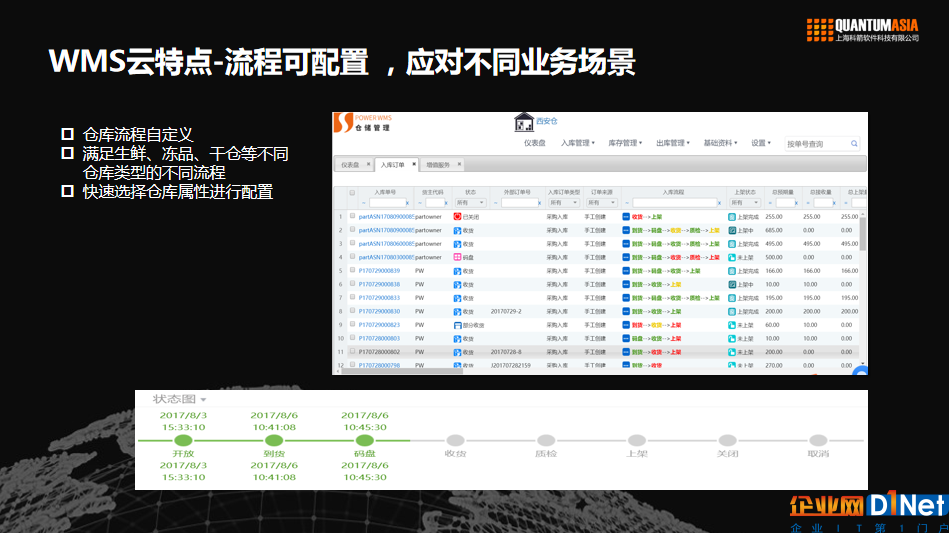
Task: Select checkbox for order P170729000823
Action: coord(352,324)
